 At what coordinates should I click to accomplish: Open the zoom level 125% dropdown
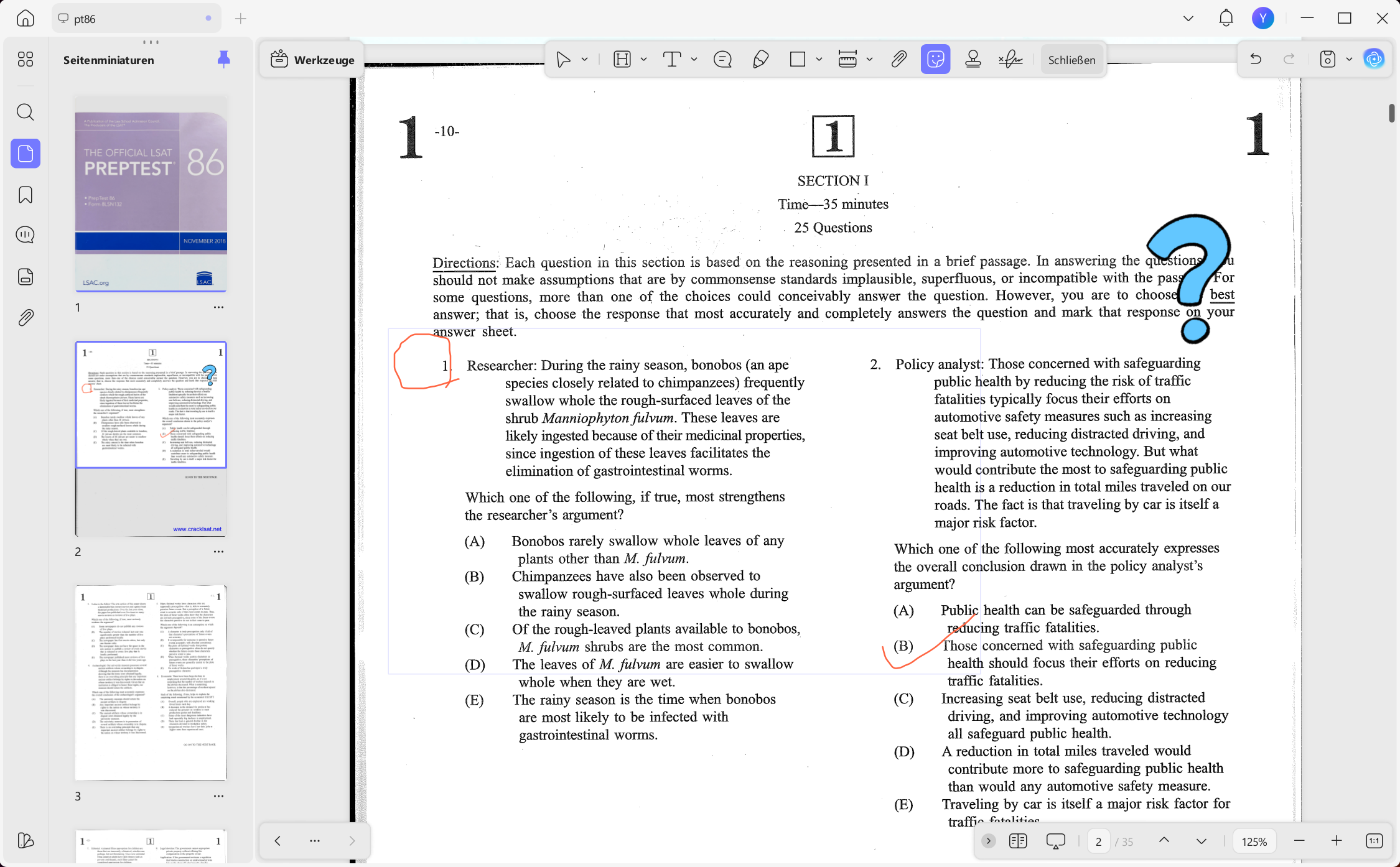point(1254,841)
